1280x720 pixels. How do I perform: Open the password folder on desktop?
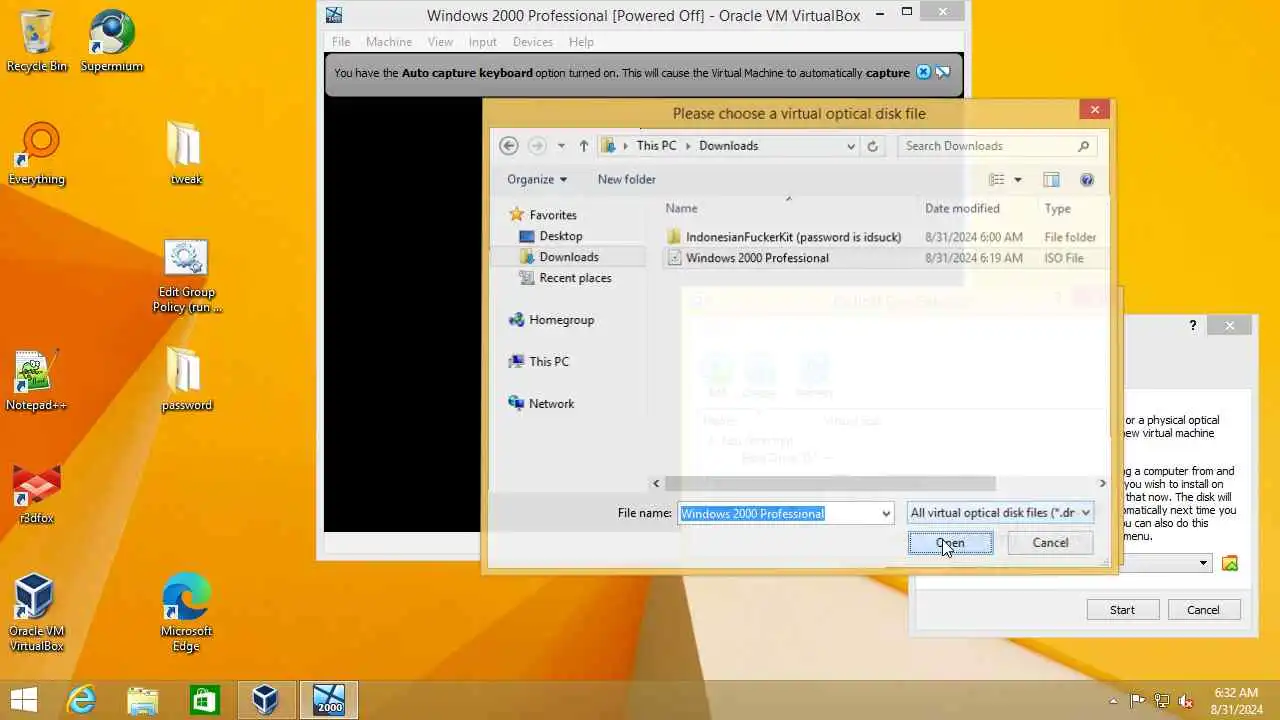[x=186, y=380]
